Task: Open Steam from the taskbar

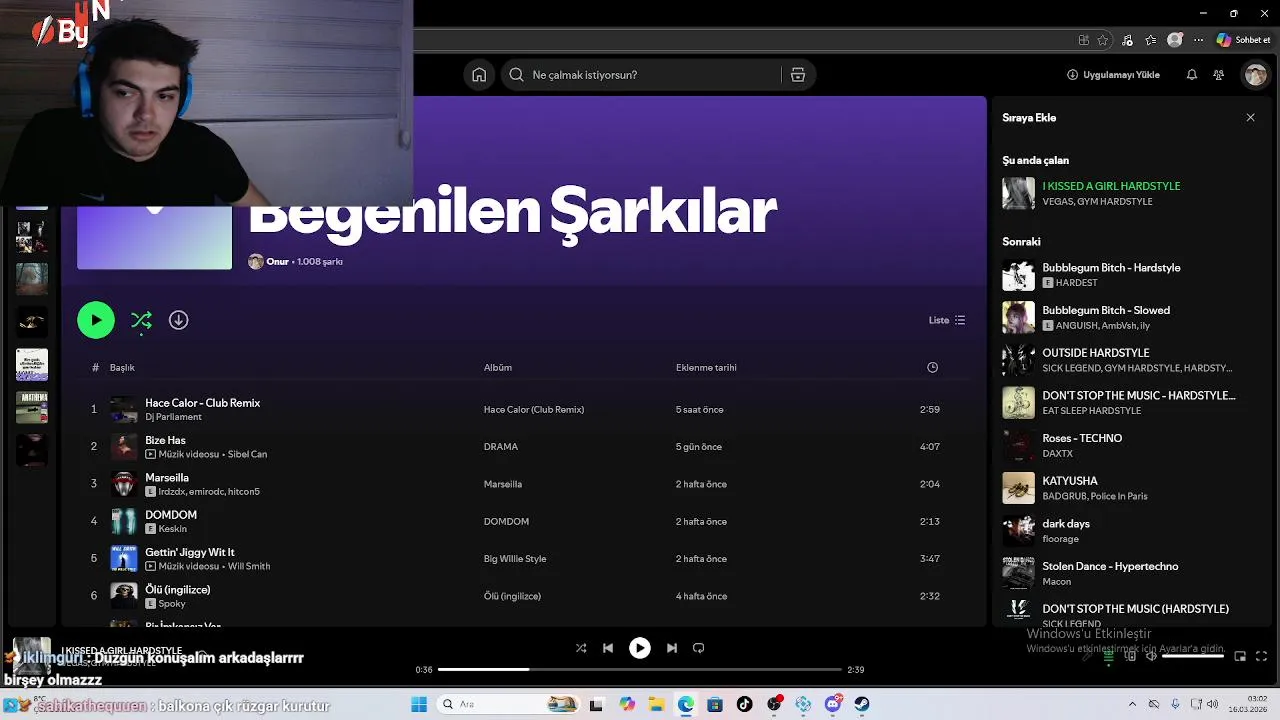Action: pos(862,704)
